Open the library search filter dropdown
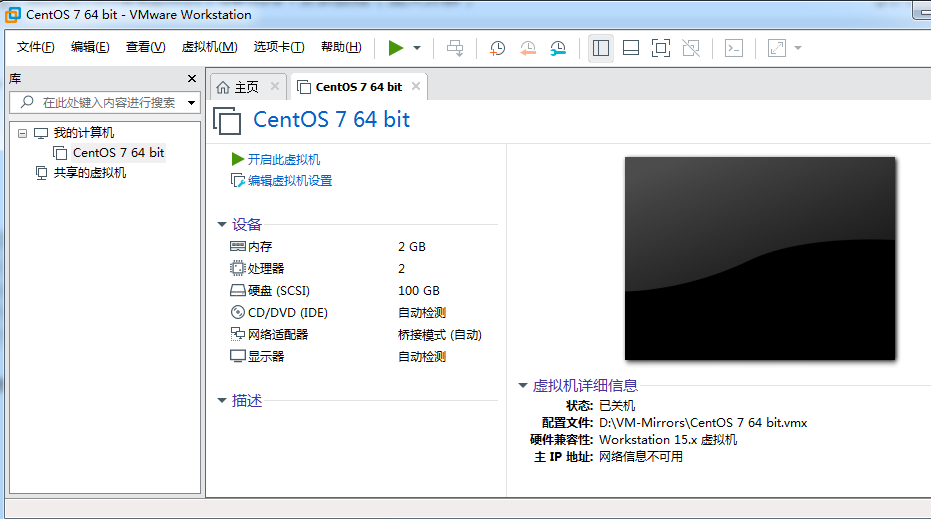 (x=191, y=103)
